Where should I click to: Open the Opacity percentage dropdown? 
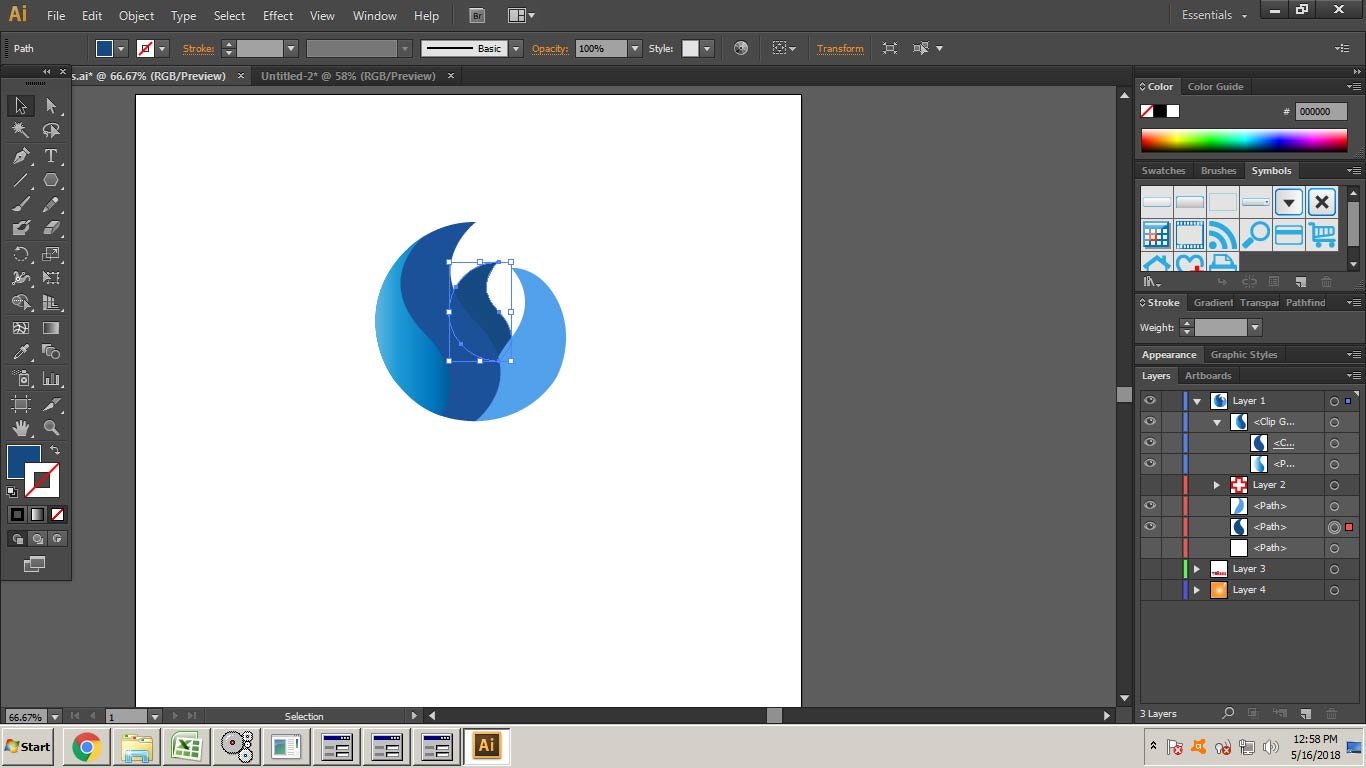click(x=634, y=48)
